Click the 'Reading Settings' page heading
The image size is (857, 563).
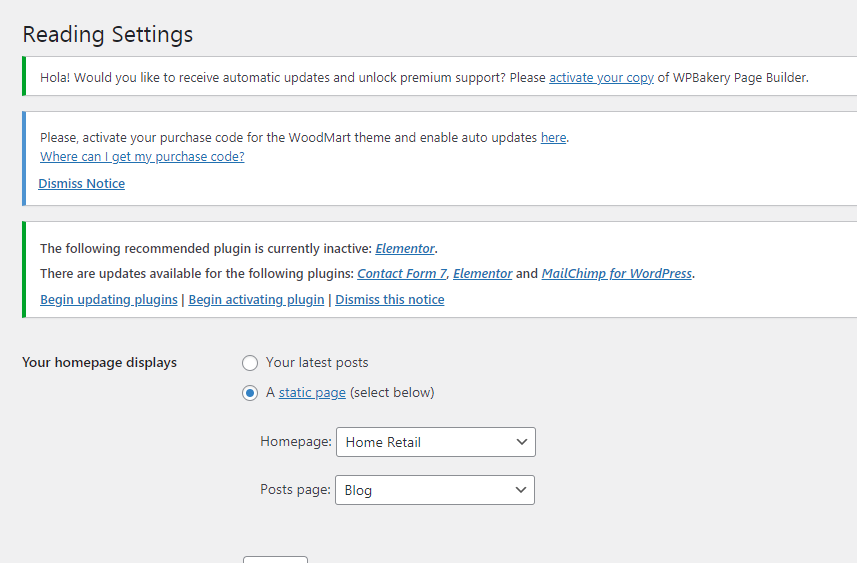click(x=108, y=34)
